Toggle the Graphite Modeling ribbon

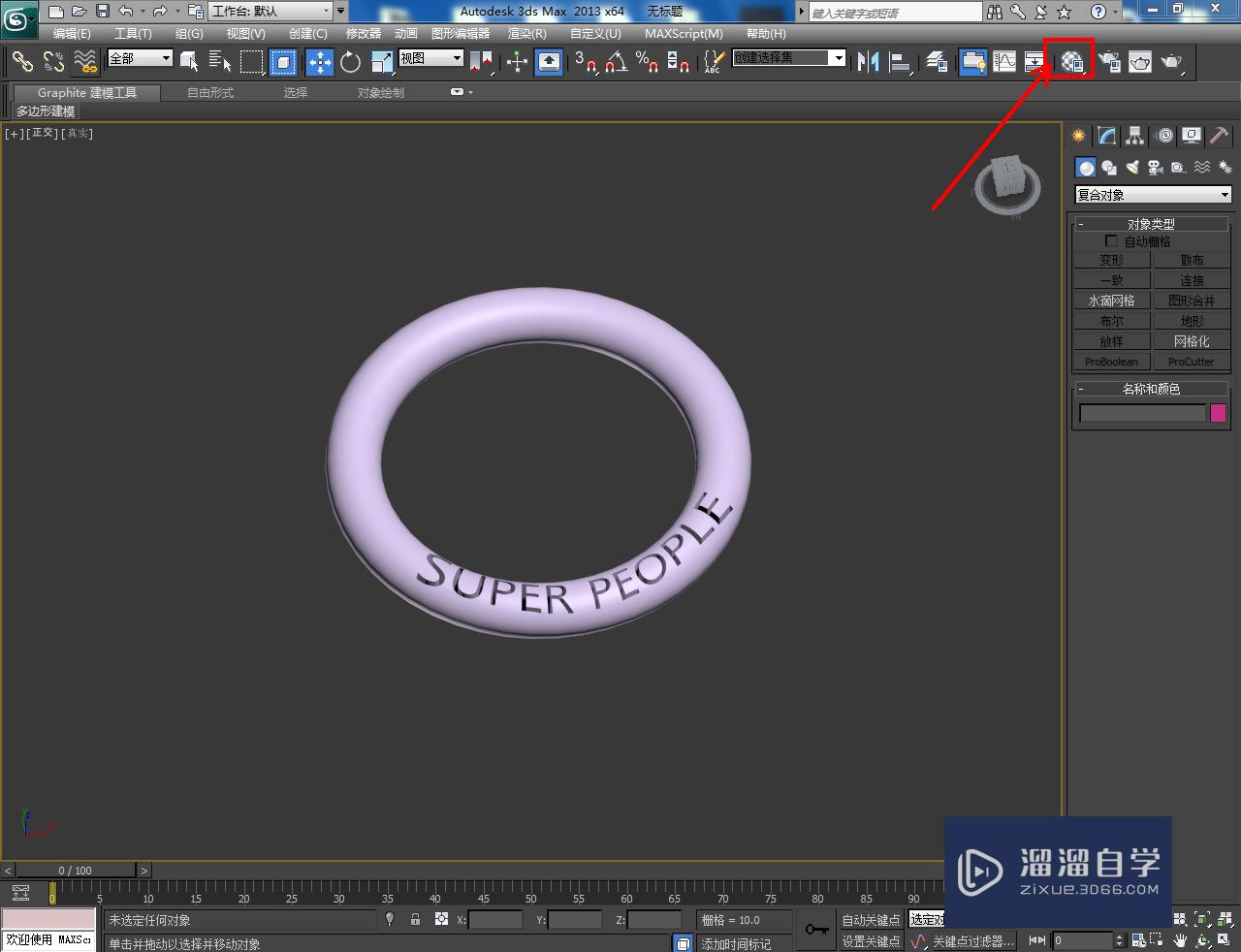tap(972, 61)
